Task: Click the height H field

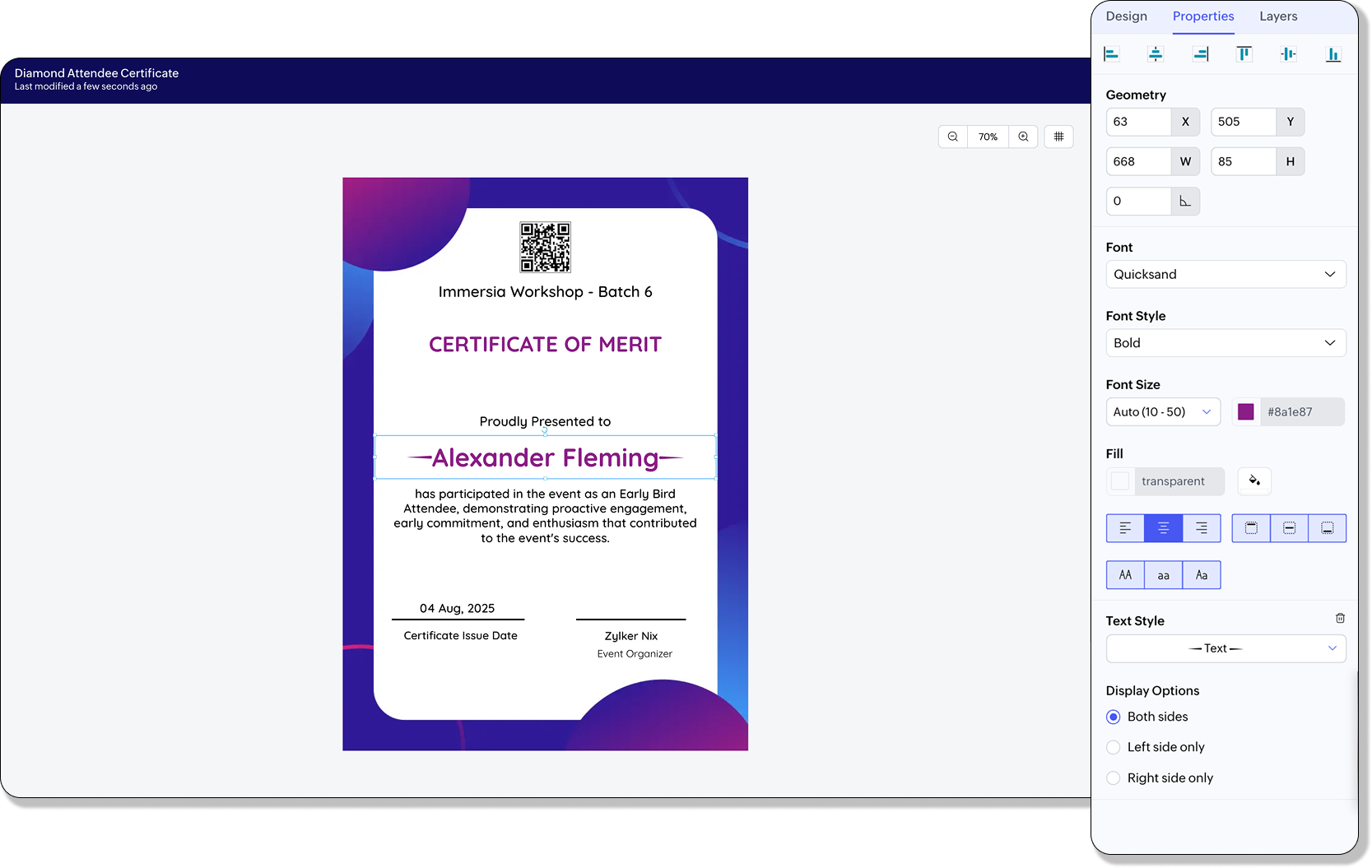Action: point(1244,162)
